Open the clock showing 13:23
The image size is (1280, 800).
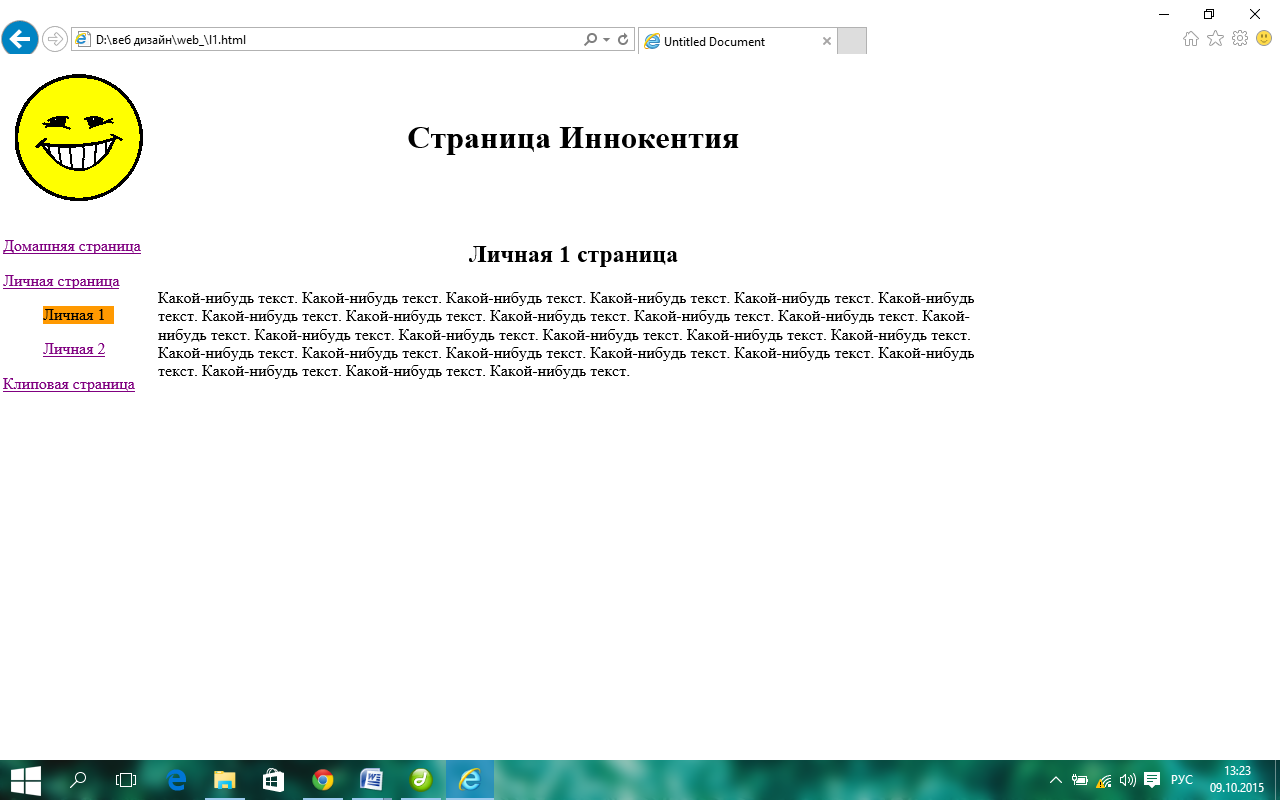click(1237, 780)
